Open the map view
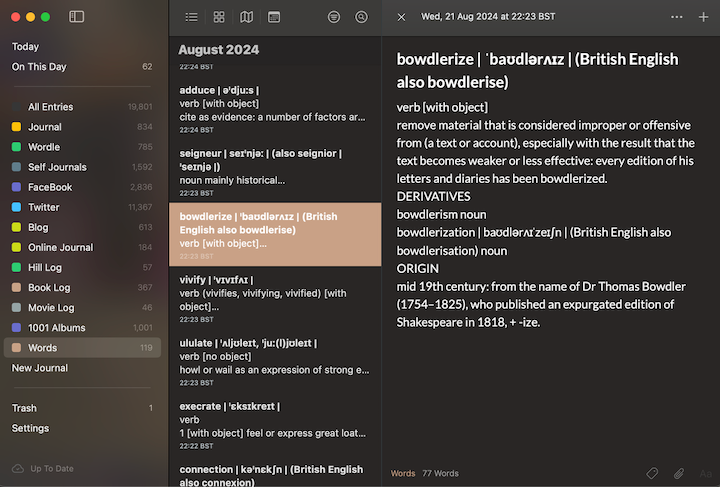This screenshot has height=487, width=720. [246, 17]
